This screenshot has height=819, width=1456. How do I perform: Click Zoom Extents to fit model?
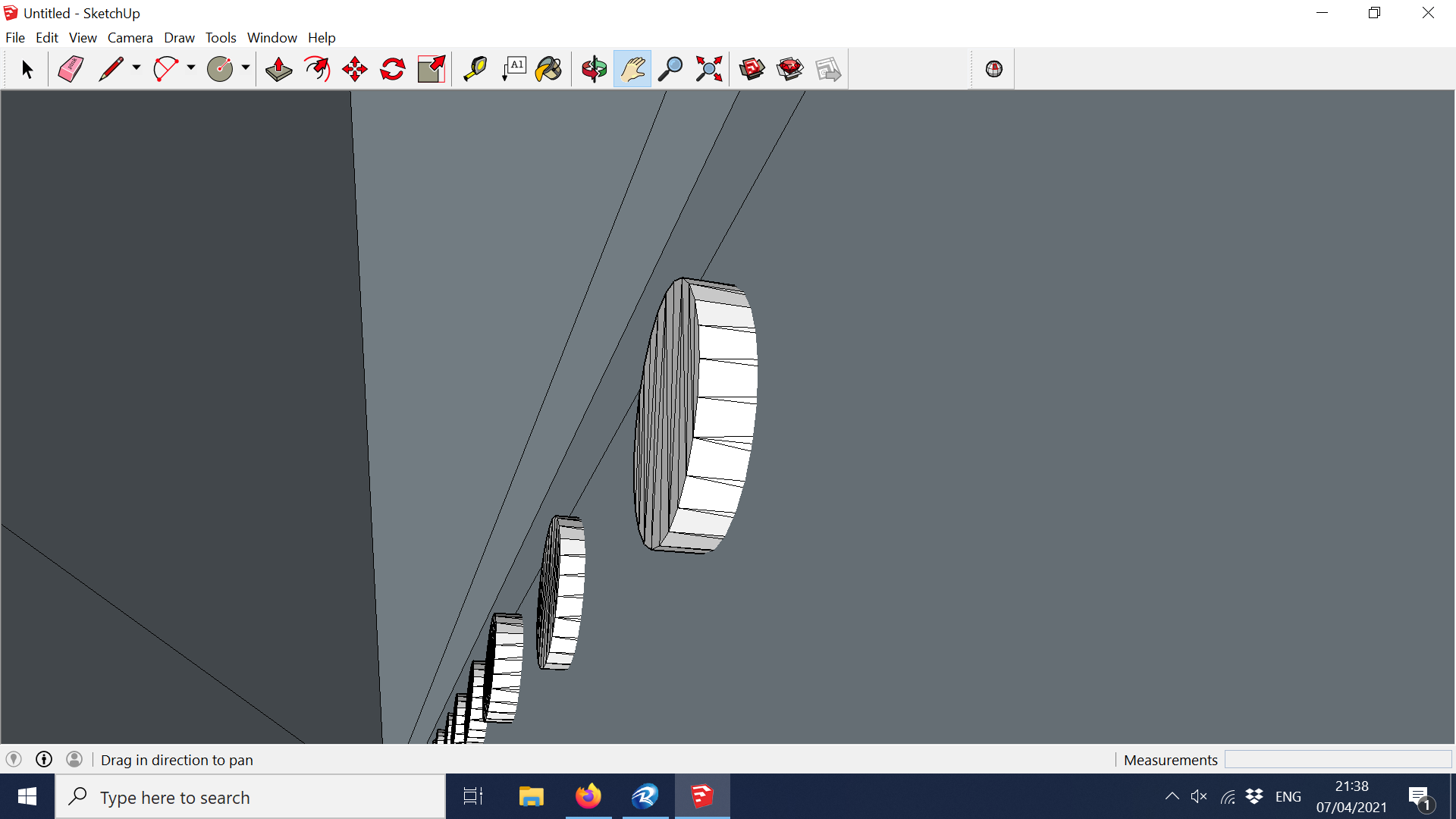point(708,68)
